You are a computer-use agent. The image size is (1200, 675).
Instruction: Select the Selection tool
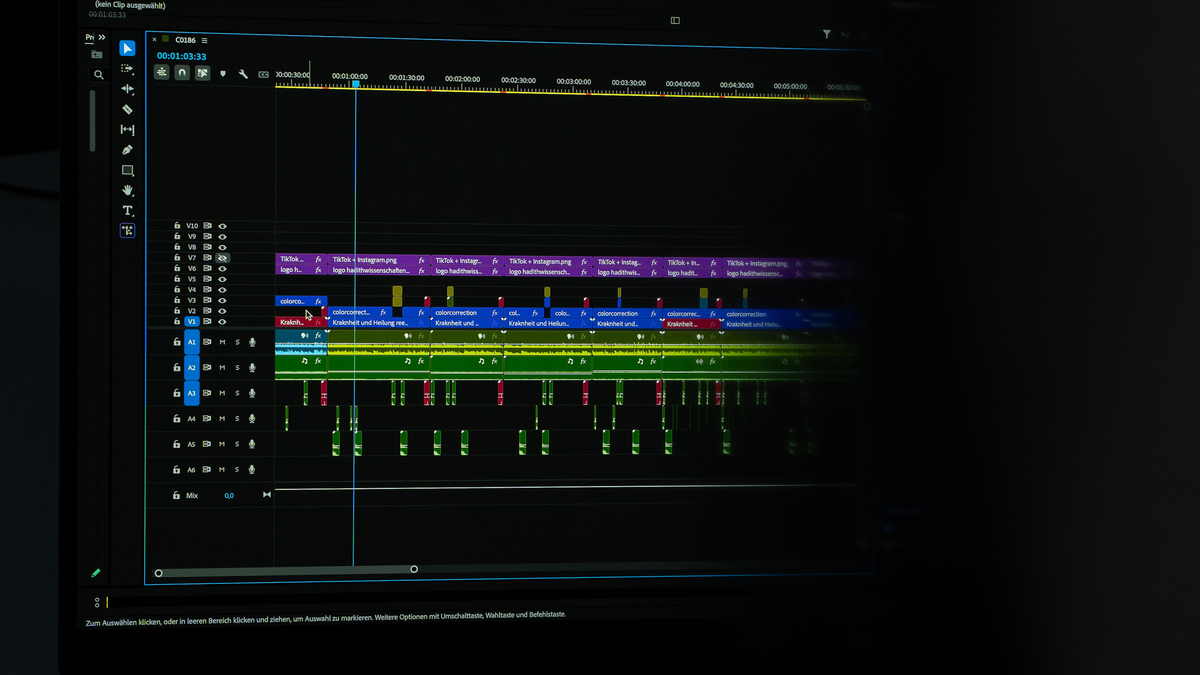pyautogui.click(x=126, y=48)
